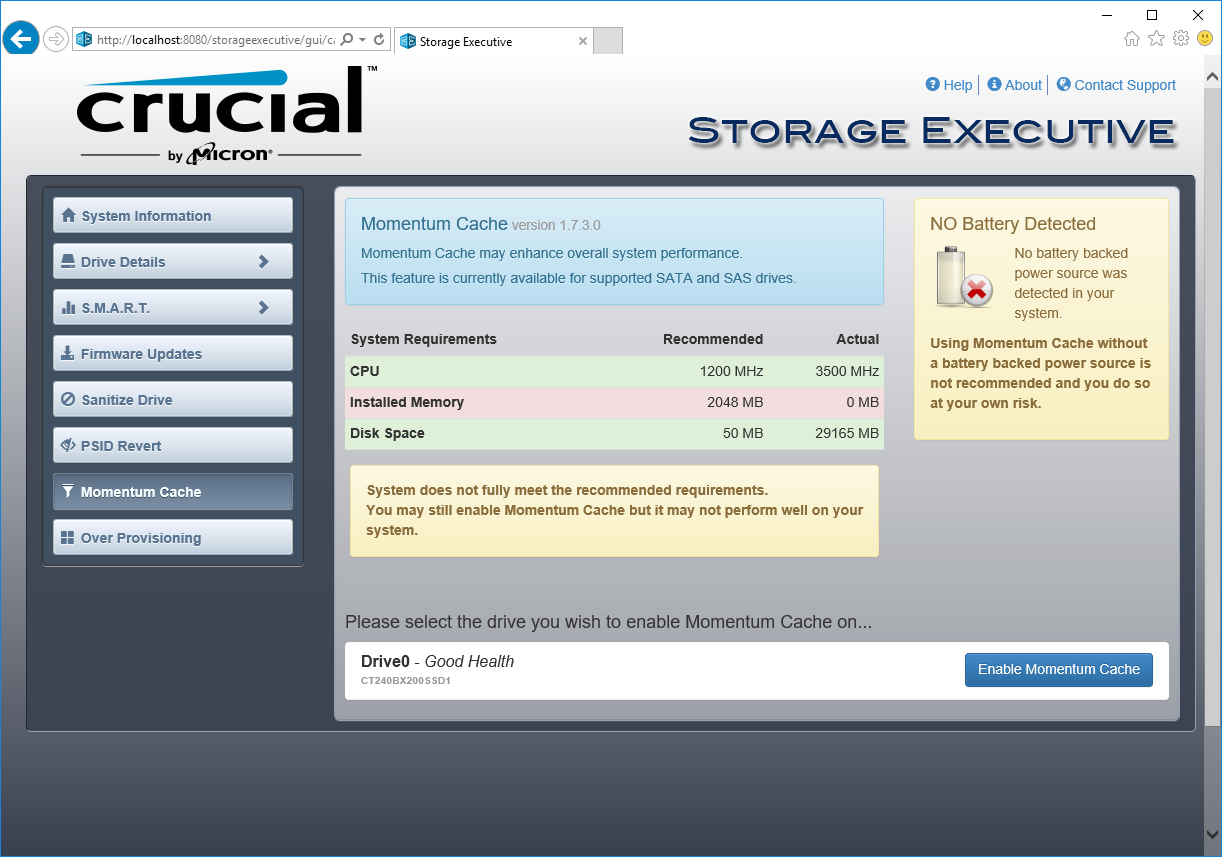This screenshot has height=857, width=1222.
Task: Click the Firmware Updates download icon
Action: (68, 353)
